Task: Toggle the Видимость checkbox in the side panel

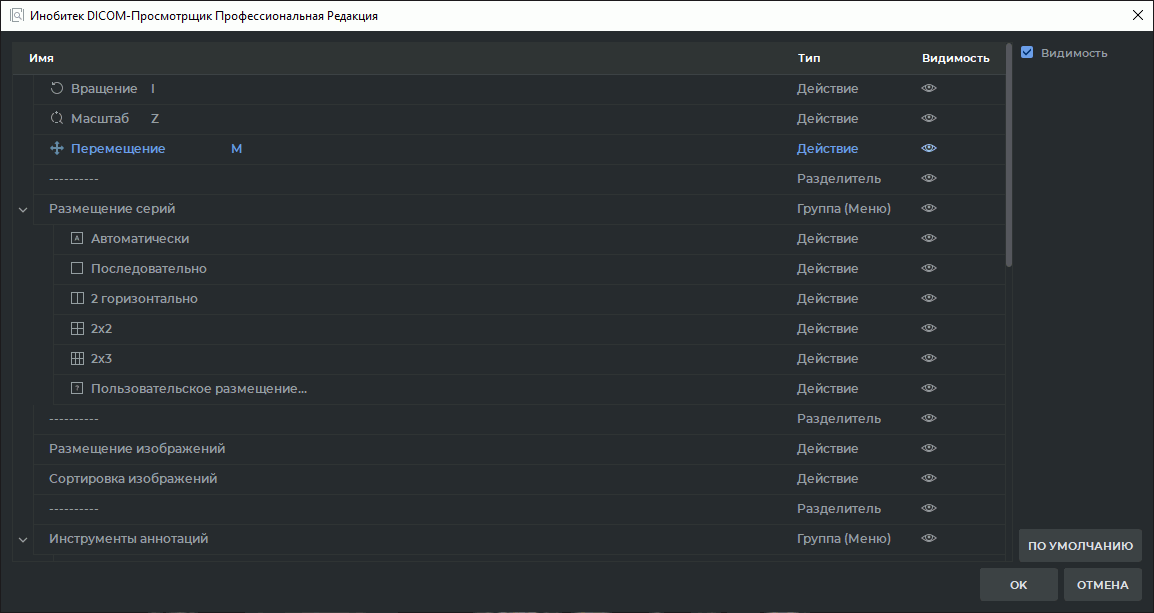Action: pyautogui.click(x=1027, y=52)
